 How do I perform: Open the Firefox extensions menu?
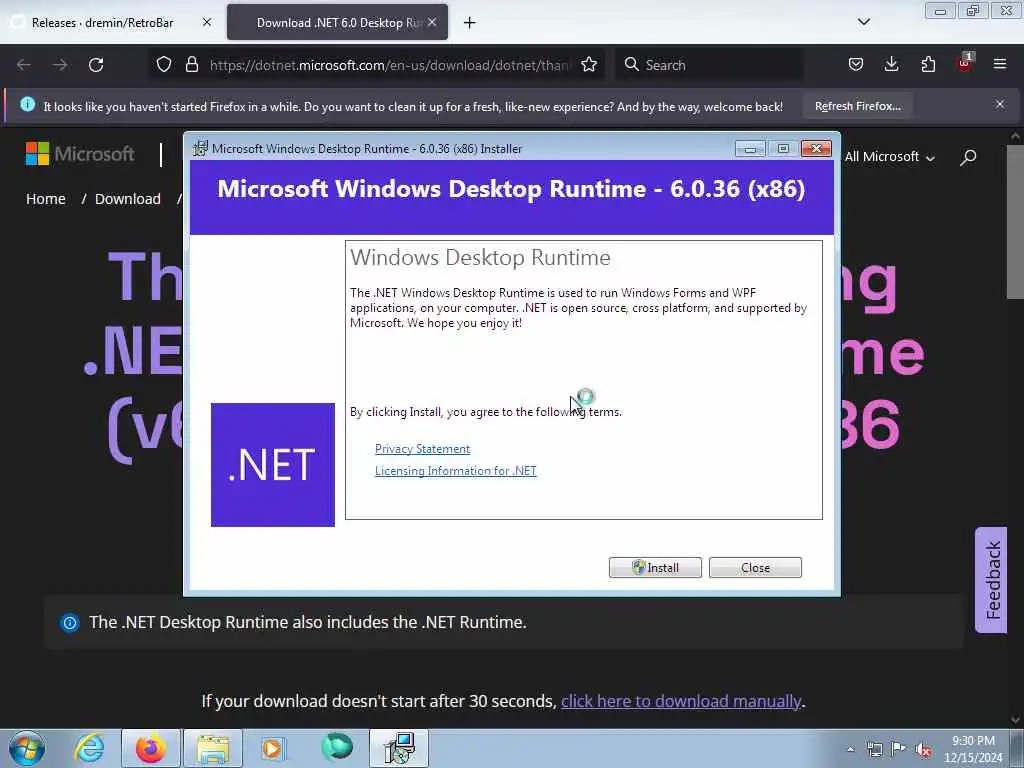tap(928, 65)
